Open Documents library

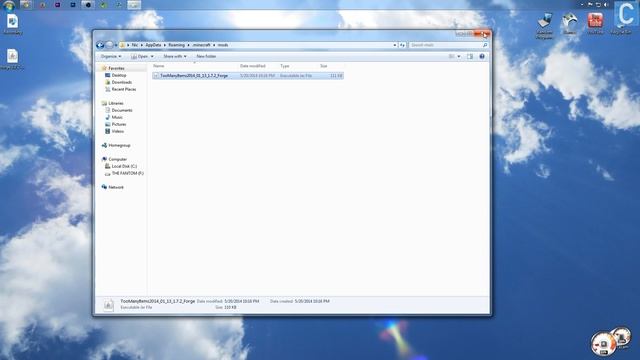point(122,110)
